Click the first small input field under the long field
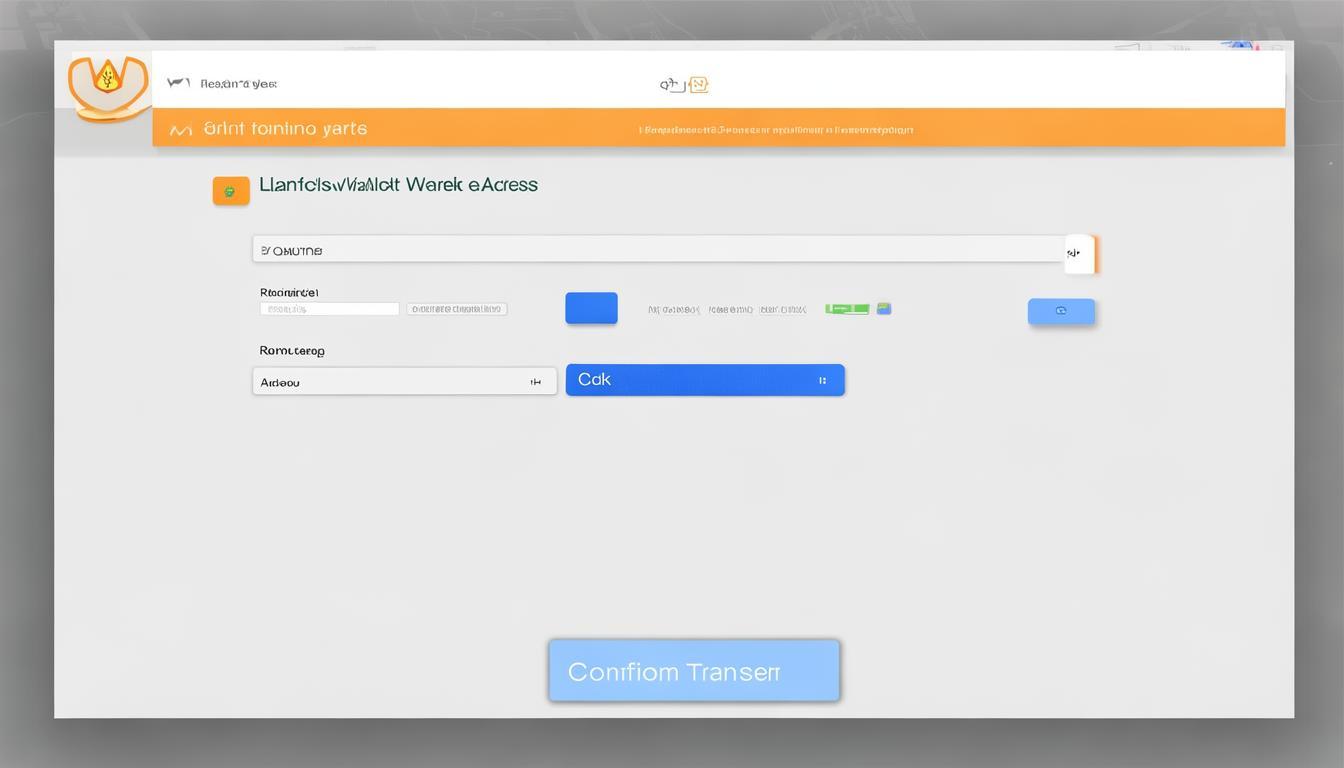 pos(329,310)
